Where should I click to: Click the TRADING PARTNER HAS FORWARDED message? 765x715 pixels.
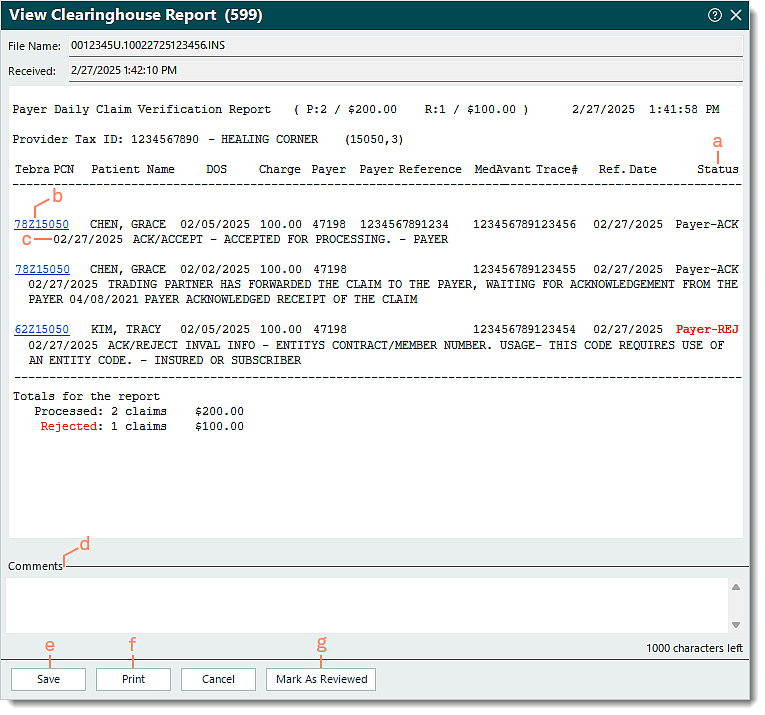click(383, 292)
